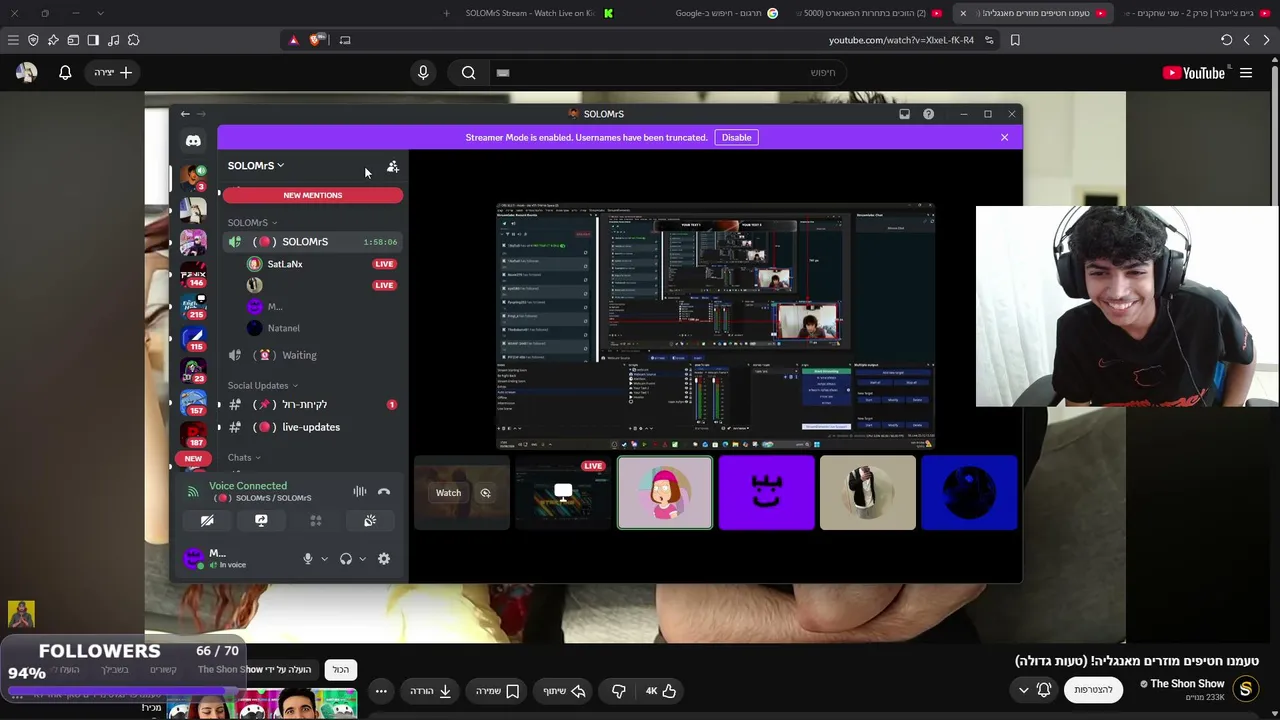This screenshot has height=720, width=1280.
Task: Invite members icon next to SOLOMrS header
Action: tap(393, 166)
